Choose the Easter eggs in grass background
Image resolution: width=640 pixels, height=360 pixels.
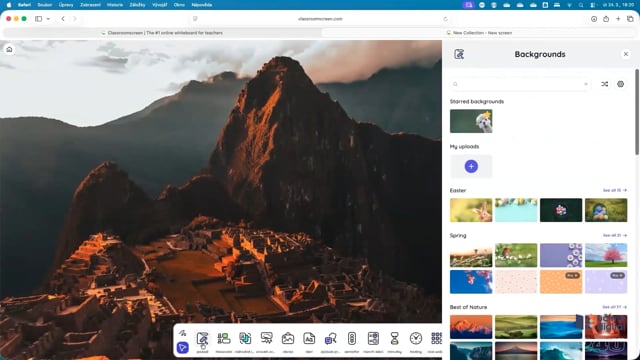point(606,210)
